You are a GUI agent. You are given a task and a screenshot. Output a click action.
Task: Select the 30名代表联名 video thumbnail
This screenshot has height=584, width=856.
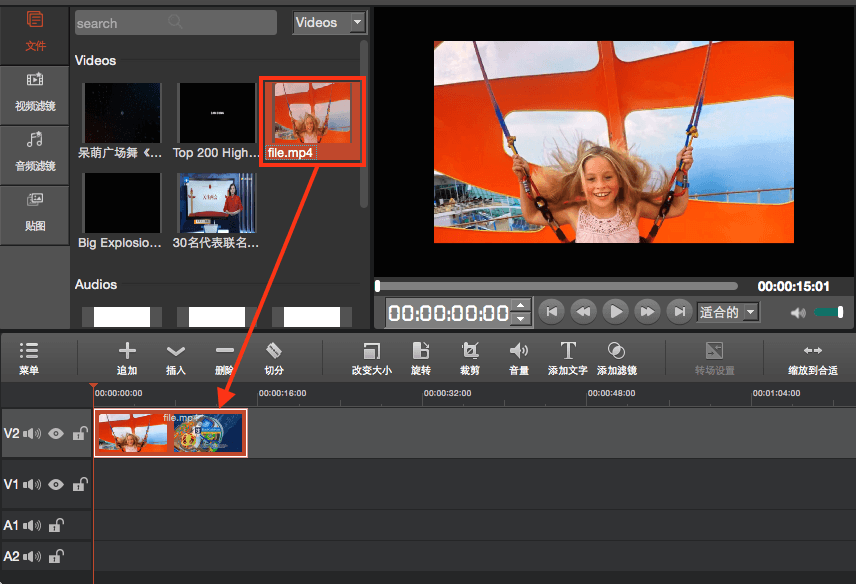tap(217, 203)
